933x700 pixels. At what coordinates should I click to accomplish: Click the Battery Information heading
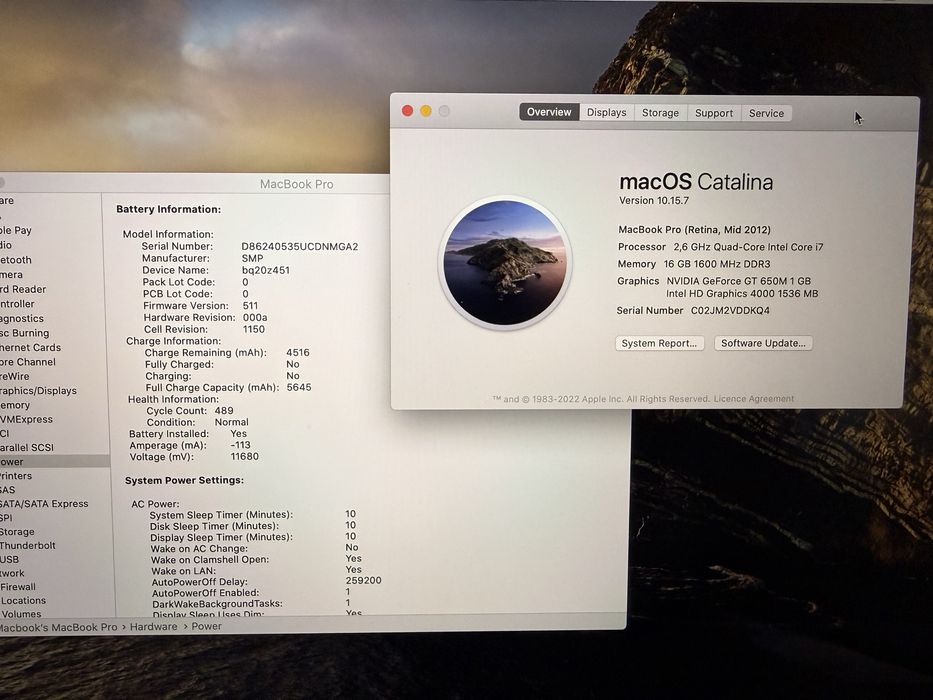click(x=168, y=210)
